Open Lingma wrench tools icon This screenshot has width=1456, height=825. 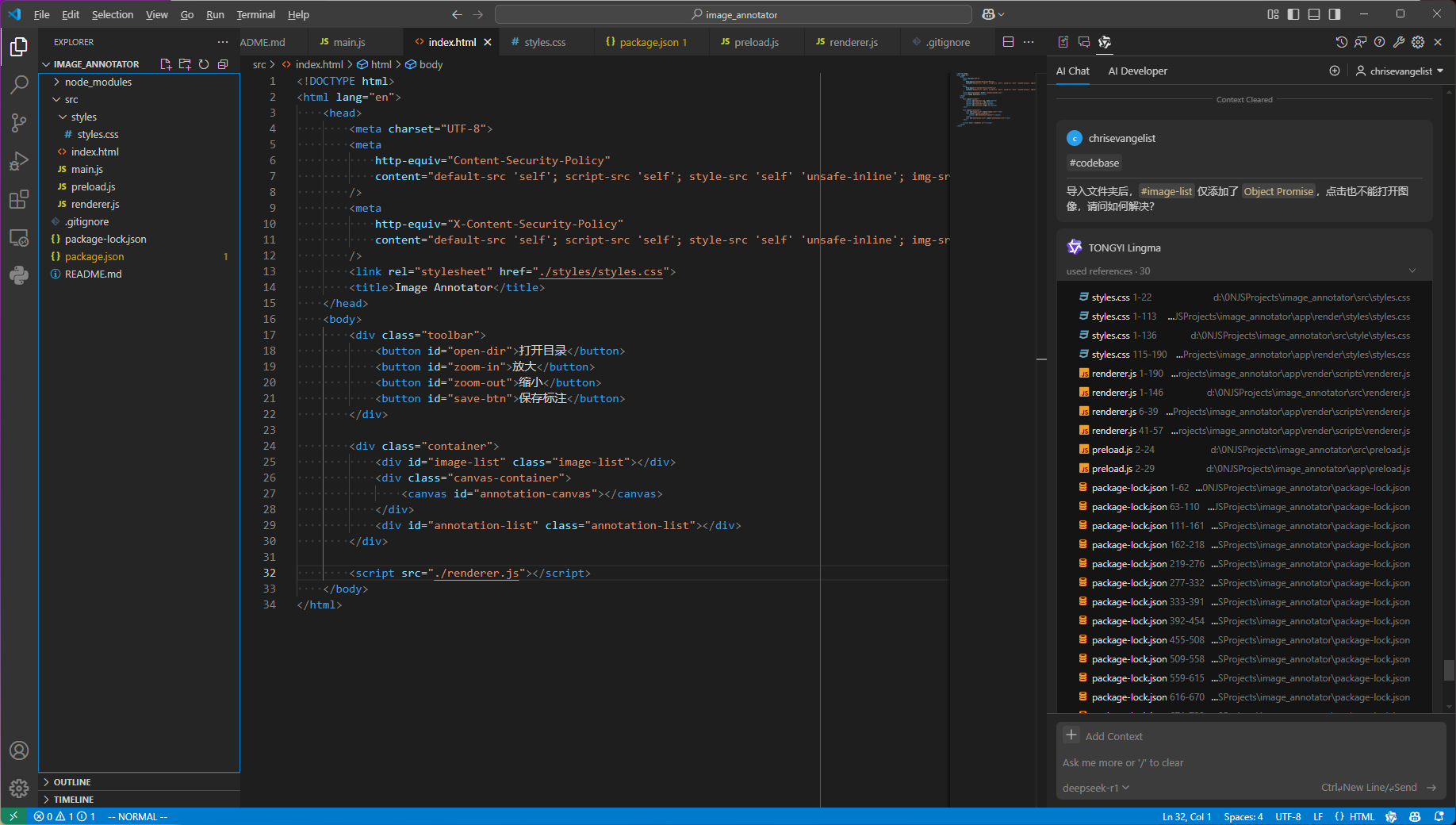pyautogui.click(x=1399, y=42)
